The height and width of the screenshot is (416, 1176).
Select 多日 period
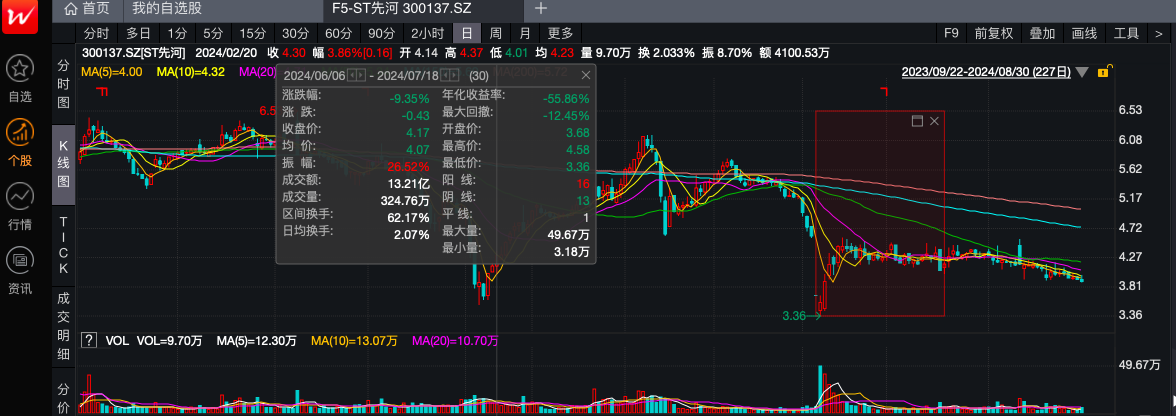[x=138, y=33]
